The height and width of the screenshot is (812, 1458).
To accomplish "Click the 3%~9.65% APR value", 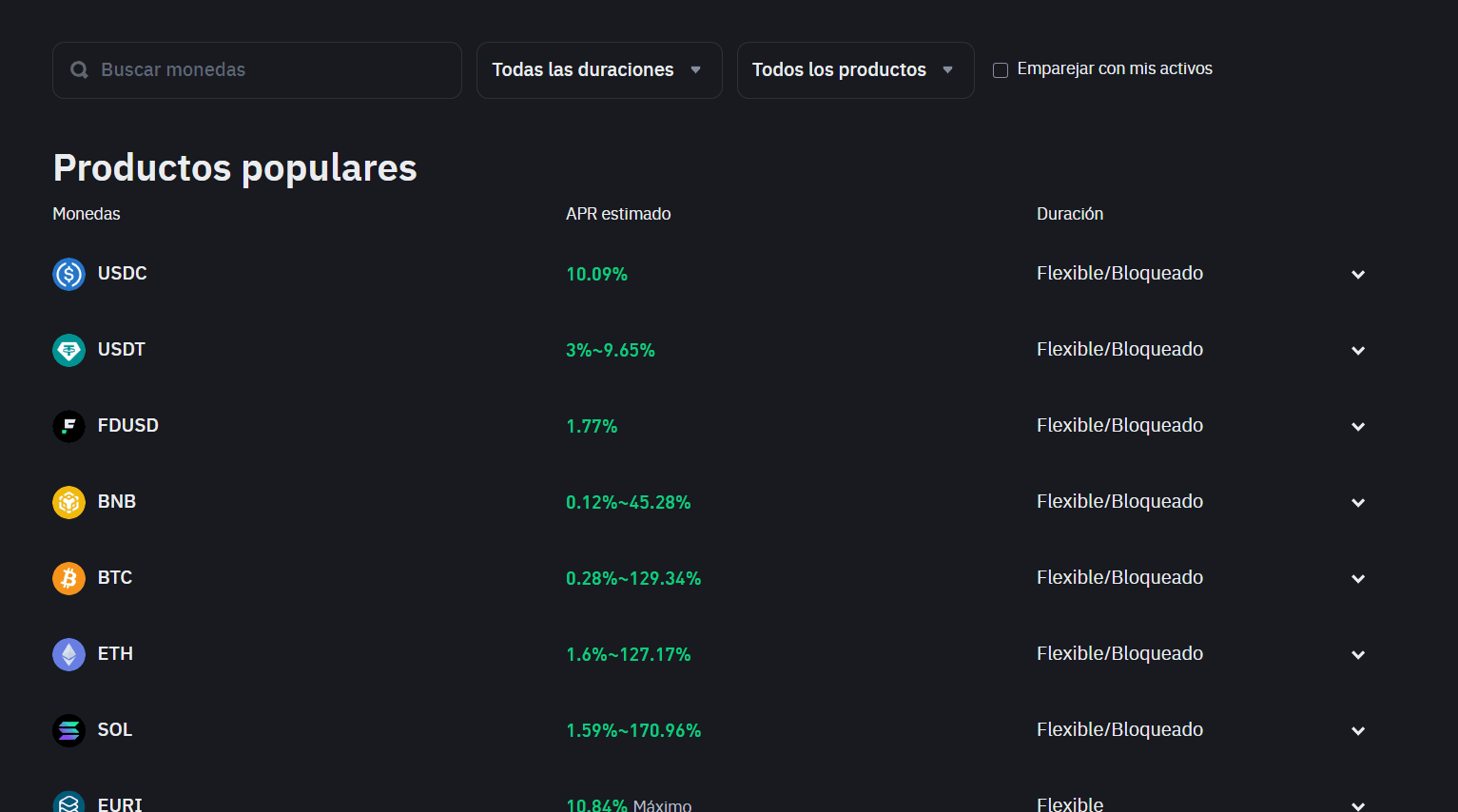I will click(611, 350).
